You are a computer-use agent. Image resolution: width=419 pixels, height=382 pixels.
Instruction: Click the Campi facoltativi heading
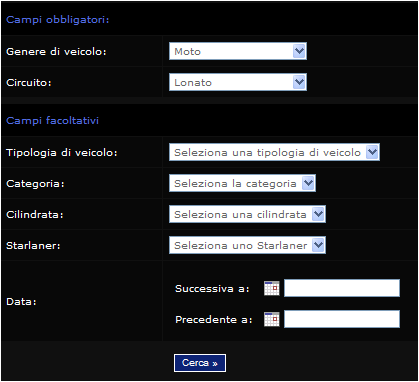[52, 120]
